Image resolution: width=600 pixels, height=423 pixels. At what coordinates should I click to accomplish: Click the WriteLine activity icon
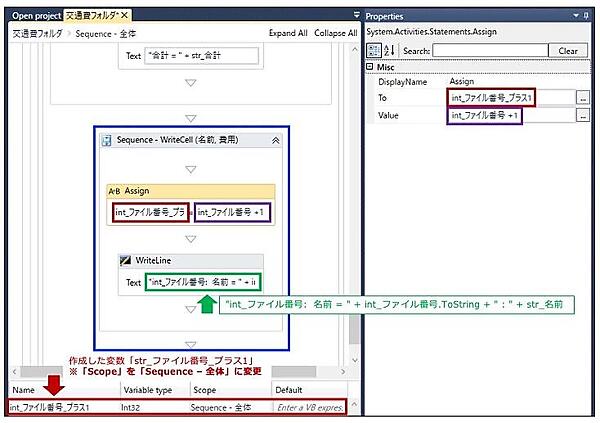point(125,261)
